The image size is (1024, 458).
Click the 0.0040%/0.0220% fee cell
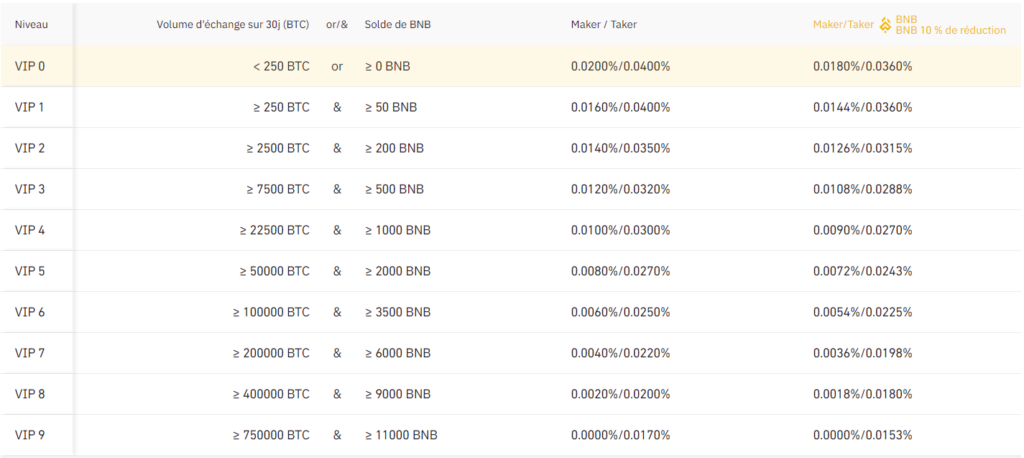click(x=620, y=353)
